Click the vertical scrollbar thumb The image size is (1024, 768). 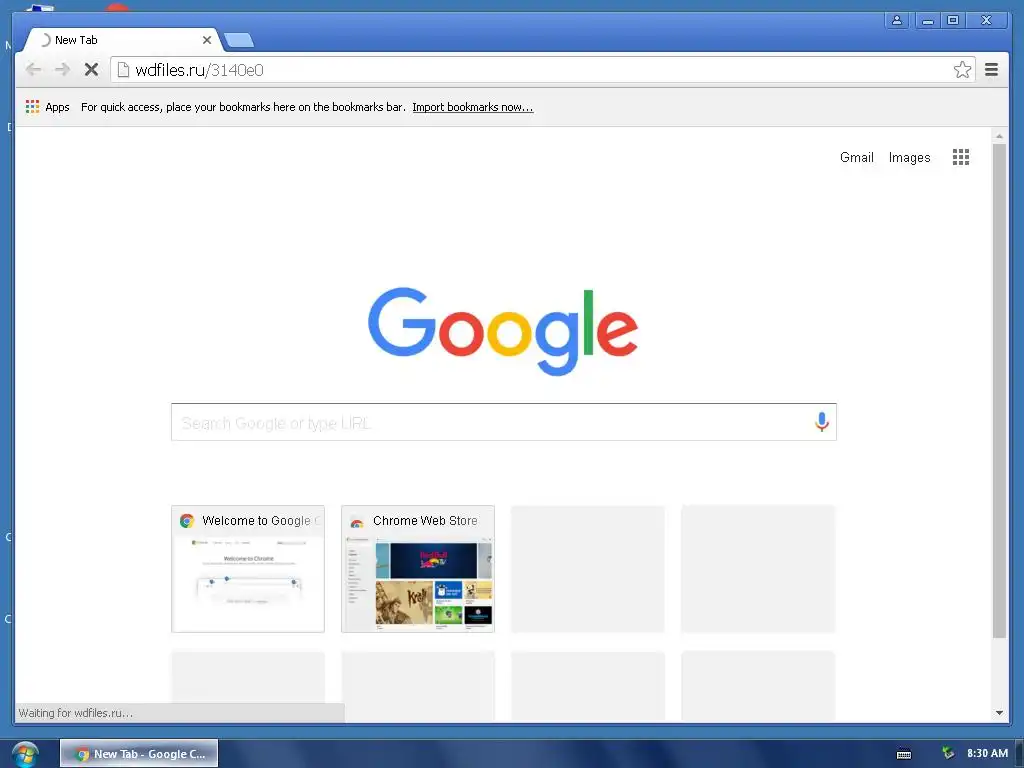tap(999, 391)
